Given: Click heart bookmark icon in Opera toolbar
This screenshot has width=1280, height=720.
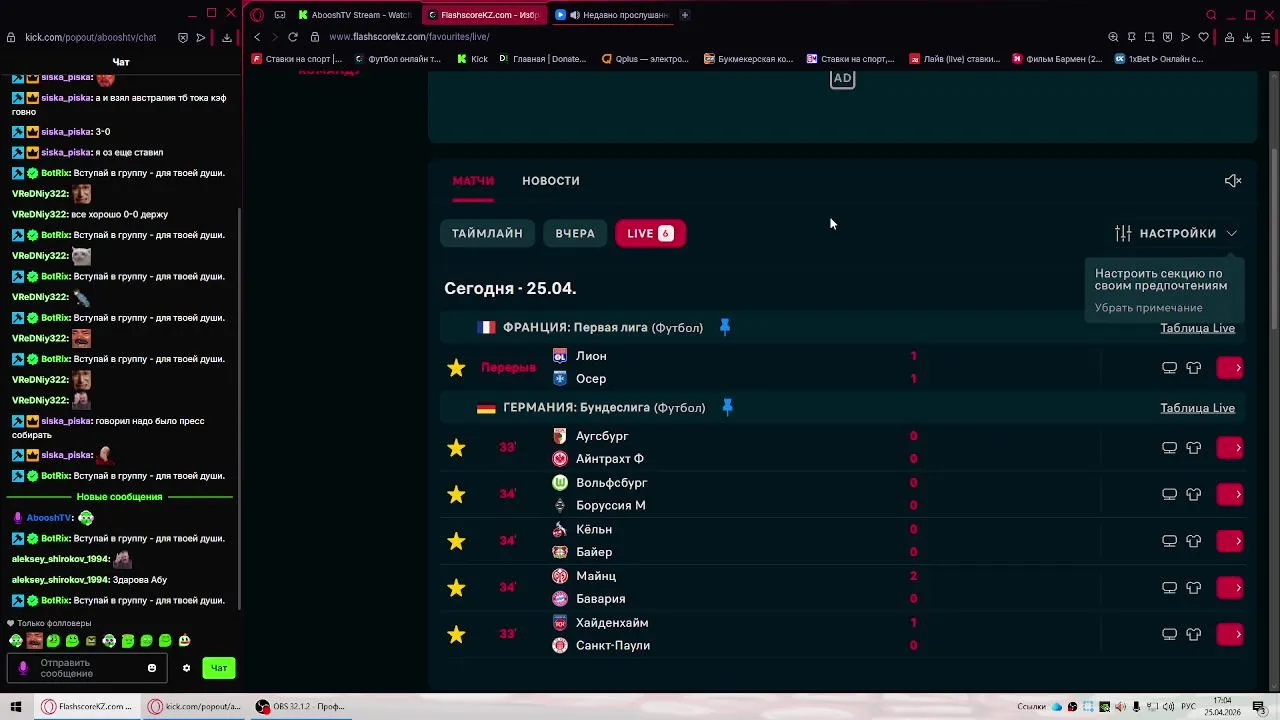Looking at the screenshot, I should coord(1203,37).
